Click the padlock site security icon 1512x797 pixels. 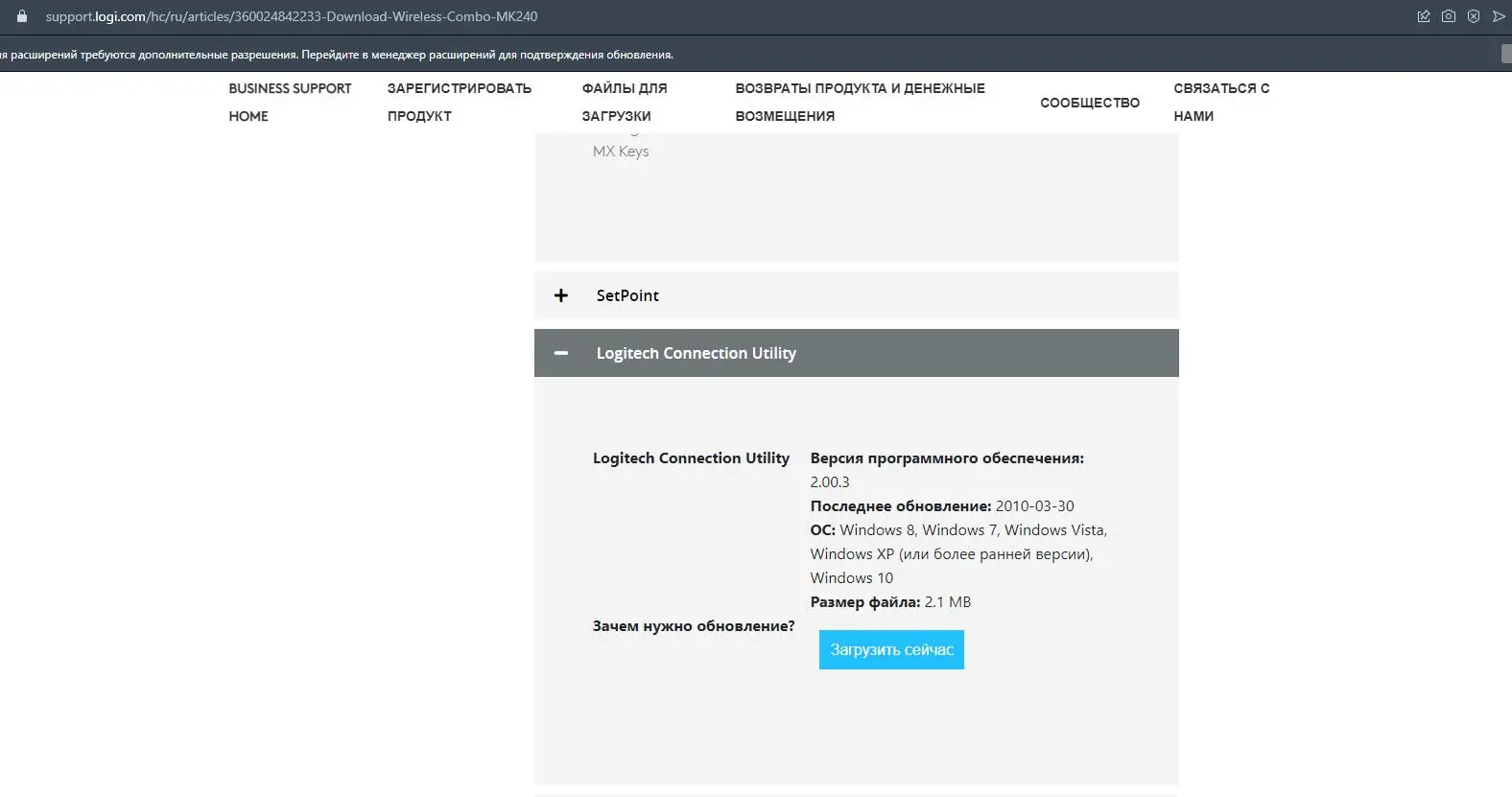point(22,16)
